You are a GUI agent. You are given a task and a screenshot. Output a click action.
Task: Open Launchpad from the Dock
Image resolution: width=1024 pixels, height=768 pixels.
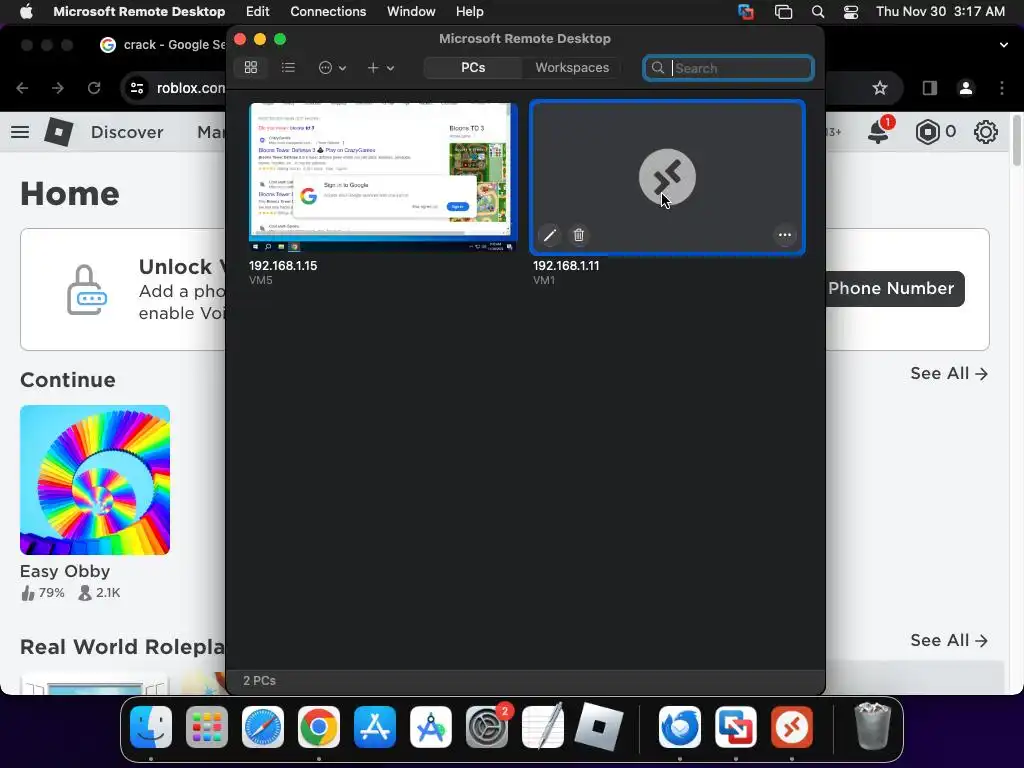[x=207, y=727]
